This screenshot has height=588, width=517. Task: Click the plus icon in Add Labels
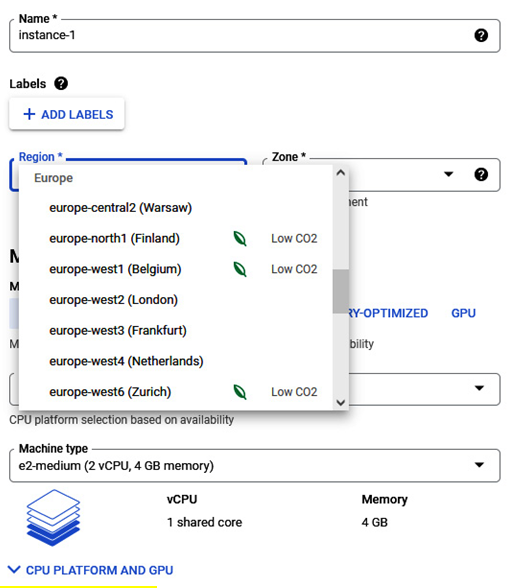(x=29, y=114)
